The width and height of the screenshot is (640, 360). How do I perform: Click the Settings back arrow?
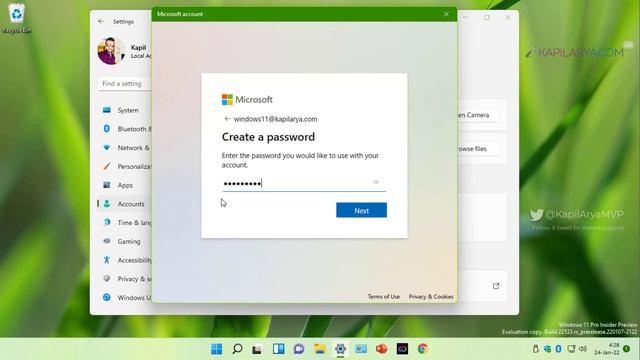[x=101, y=21]
